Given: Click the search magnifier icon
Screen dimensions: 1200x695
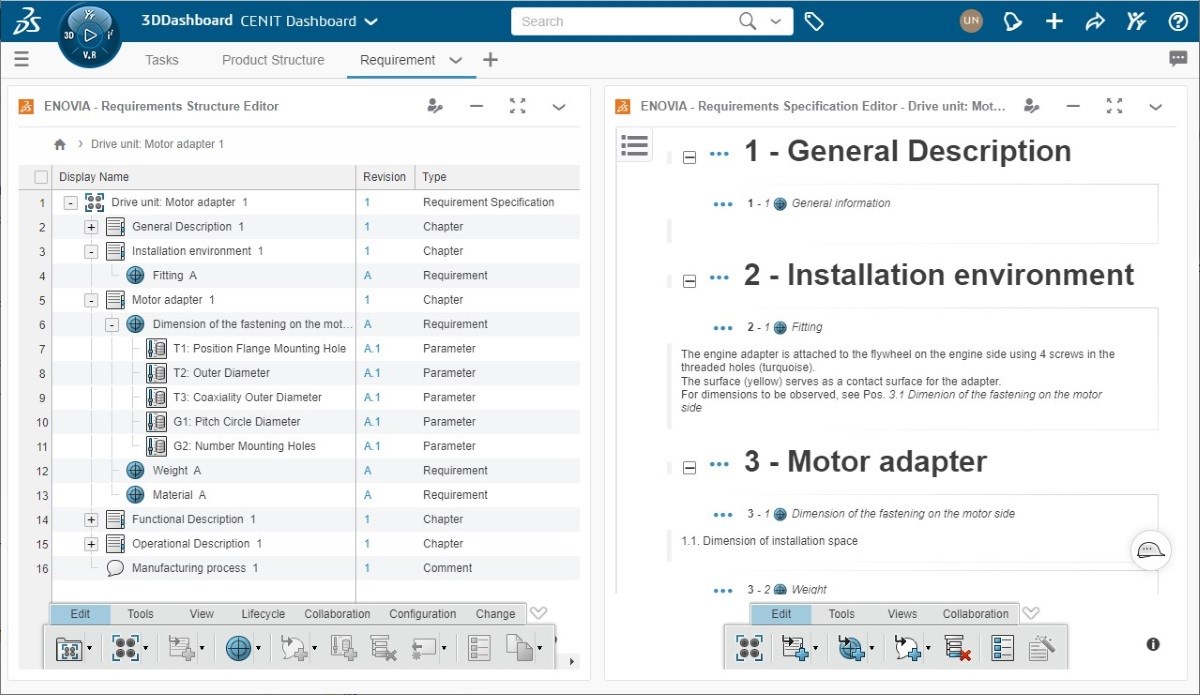Looking at the screenshot, I should point(748,21).
